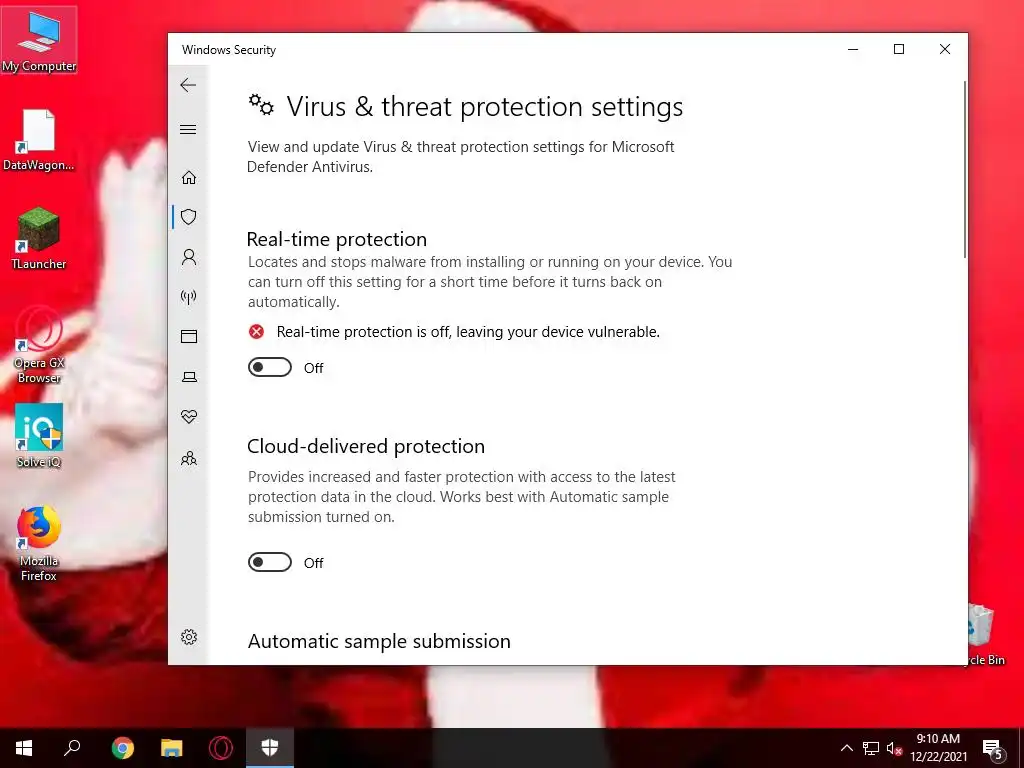Open the Home icon in sidebar

[189, 178]
